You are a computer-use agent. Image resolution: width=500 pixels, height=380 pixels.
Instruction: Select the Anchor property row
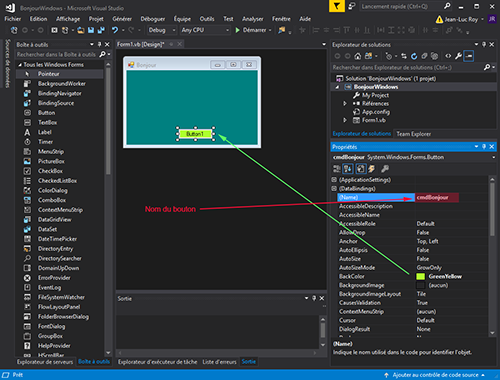pyautogui.click(x=413, y=241)
